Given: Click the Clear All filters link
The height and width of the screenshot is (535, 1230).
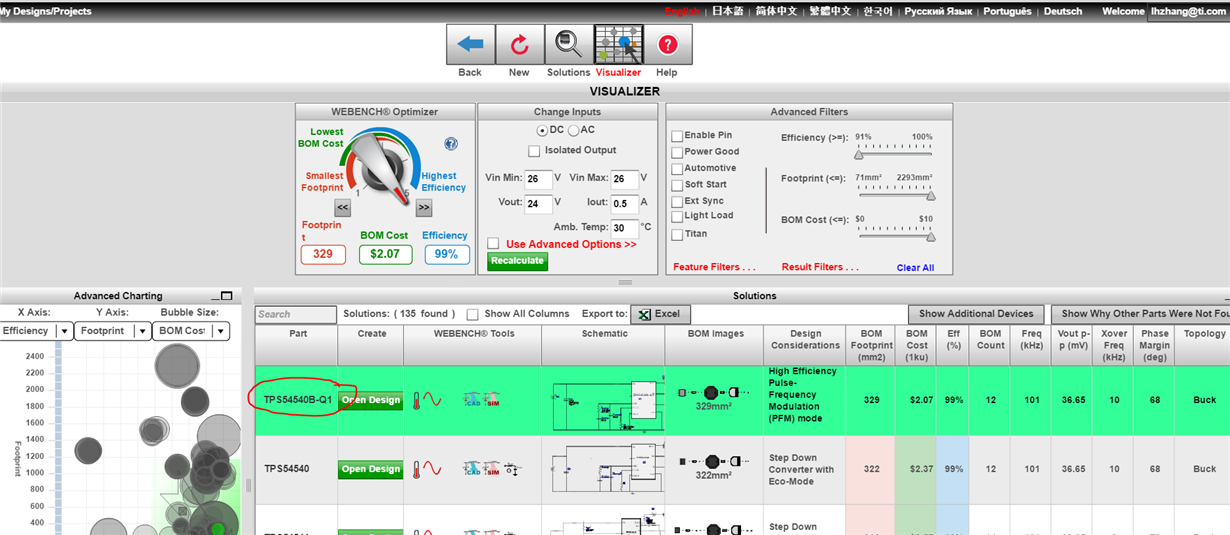Looking at the screenshot, I should click(915, 267).
